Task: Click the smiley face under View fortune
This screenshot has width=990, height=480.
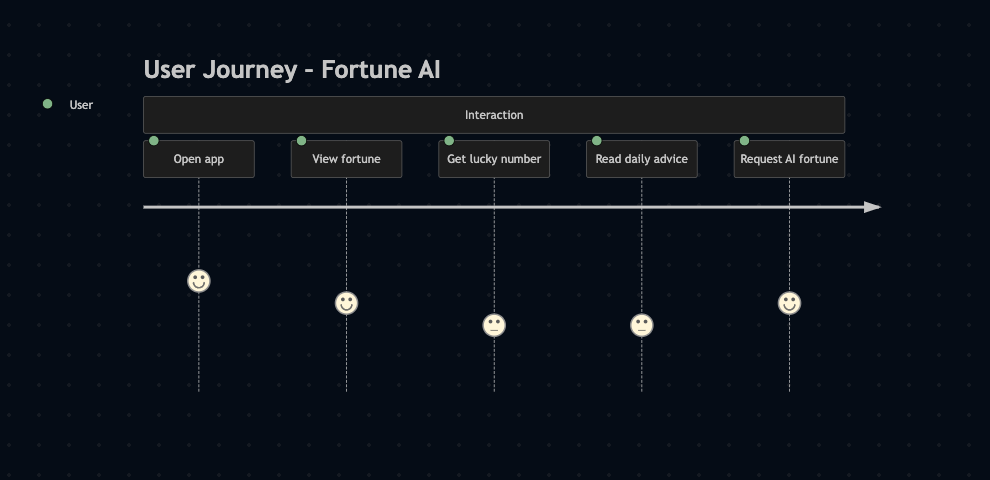Action: tap(347, 303)
